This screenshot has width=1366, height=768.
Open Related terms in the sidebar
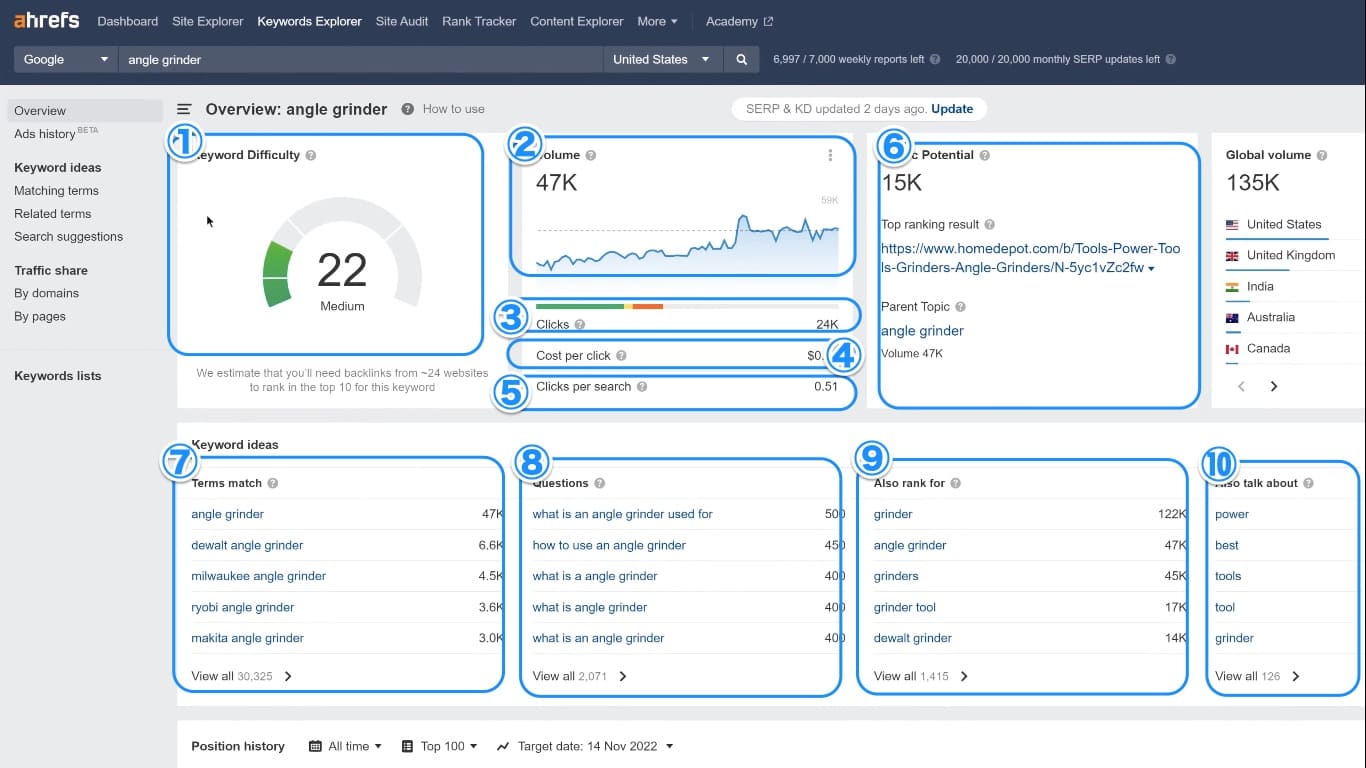pyautogui.click(x=52, y=213)
